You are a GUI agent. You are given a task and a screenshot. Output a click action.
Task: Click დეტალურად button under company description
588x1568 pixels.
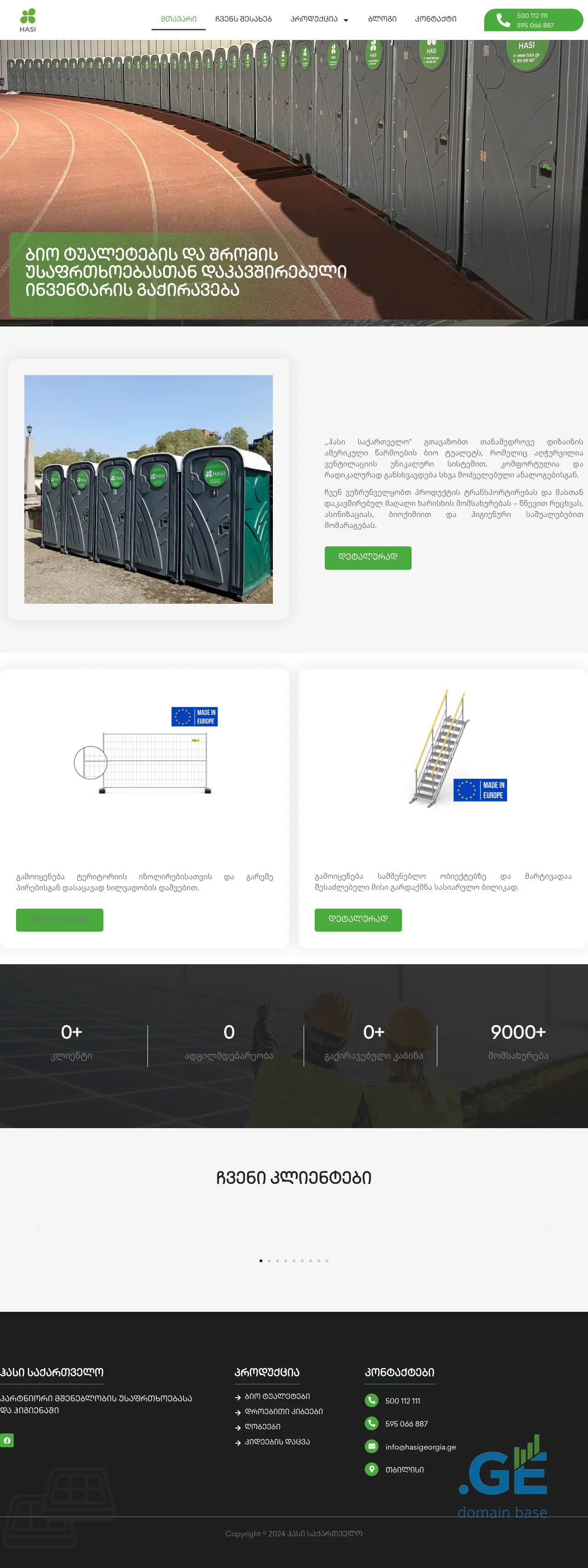point(367,557)
